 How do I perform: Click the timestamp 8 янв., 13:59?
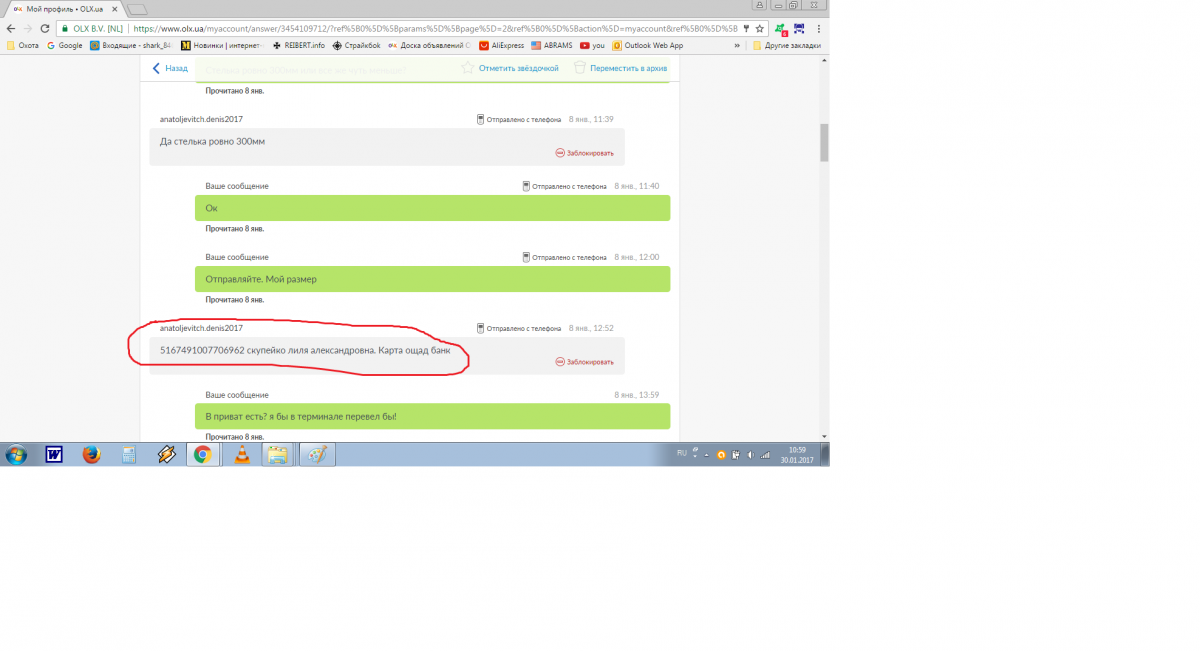tap(637, 395)
